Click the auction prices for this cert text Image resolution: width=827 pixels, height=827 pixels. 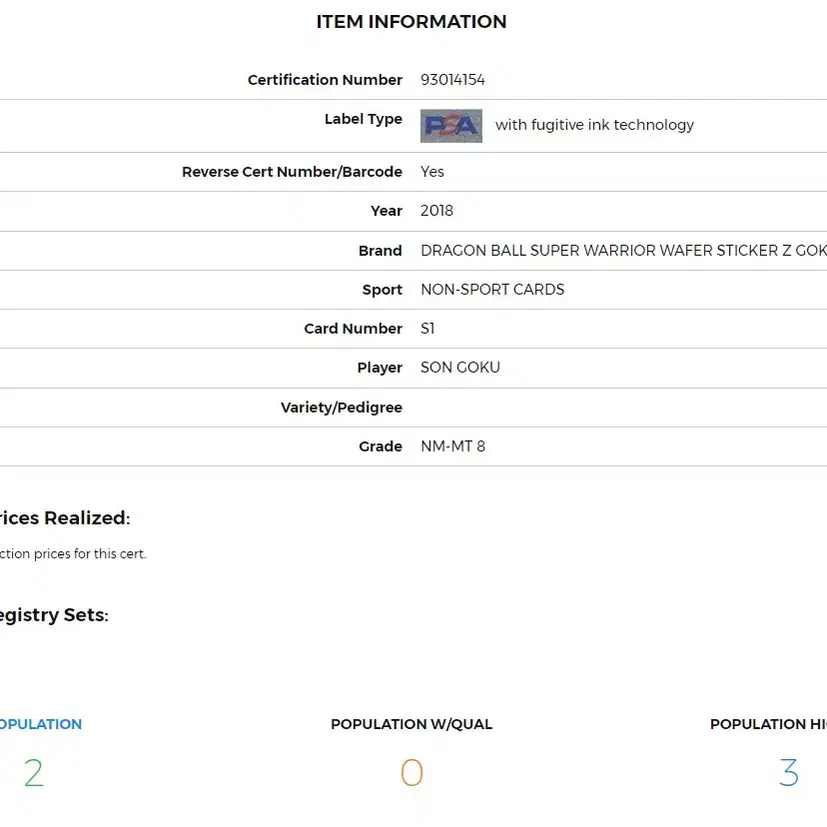click(73, 554)
